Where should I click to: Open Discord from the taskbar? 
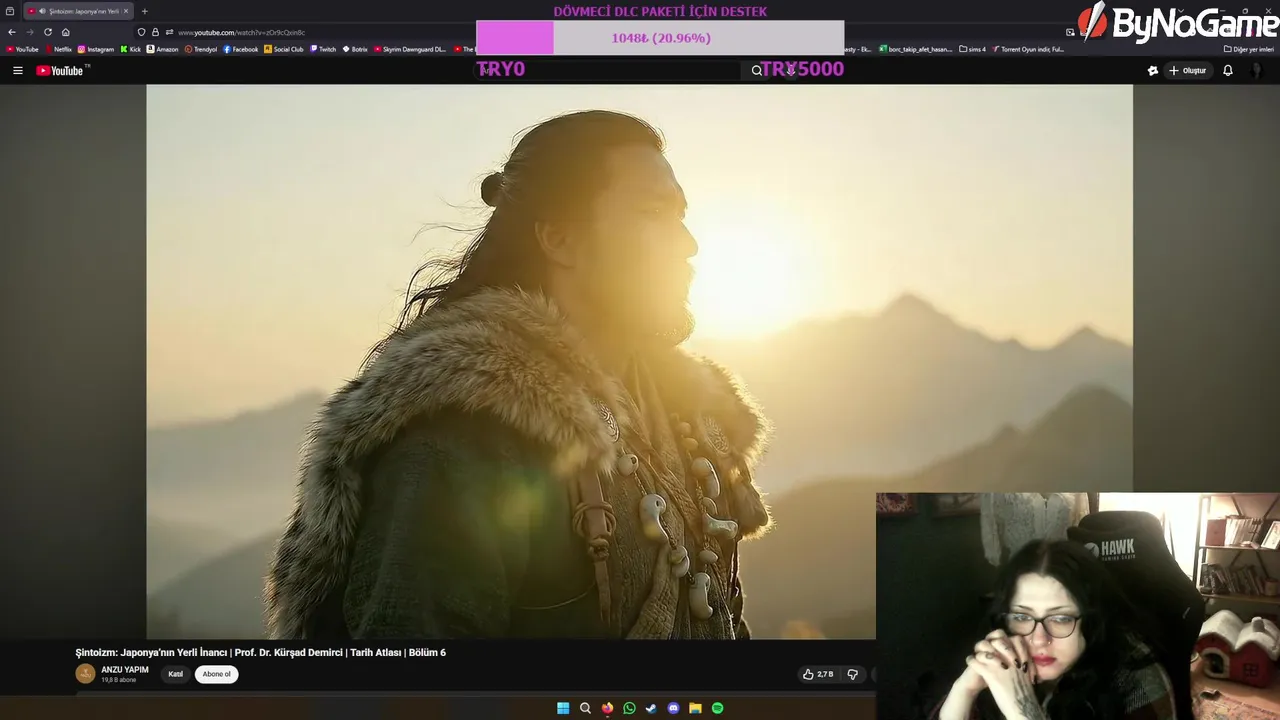point(673,708)
